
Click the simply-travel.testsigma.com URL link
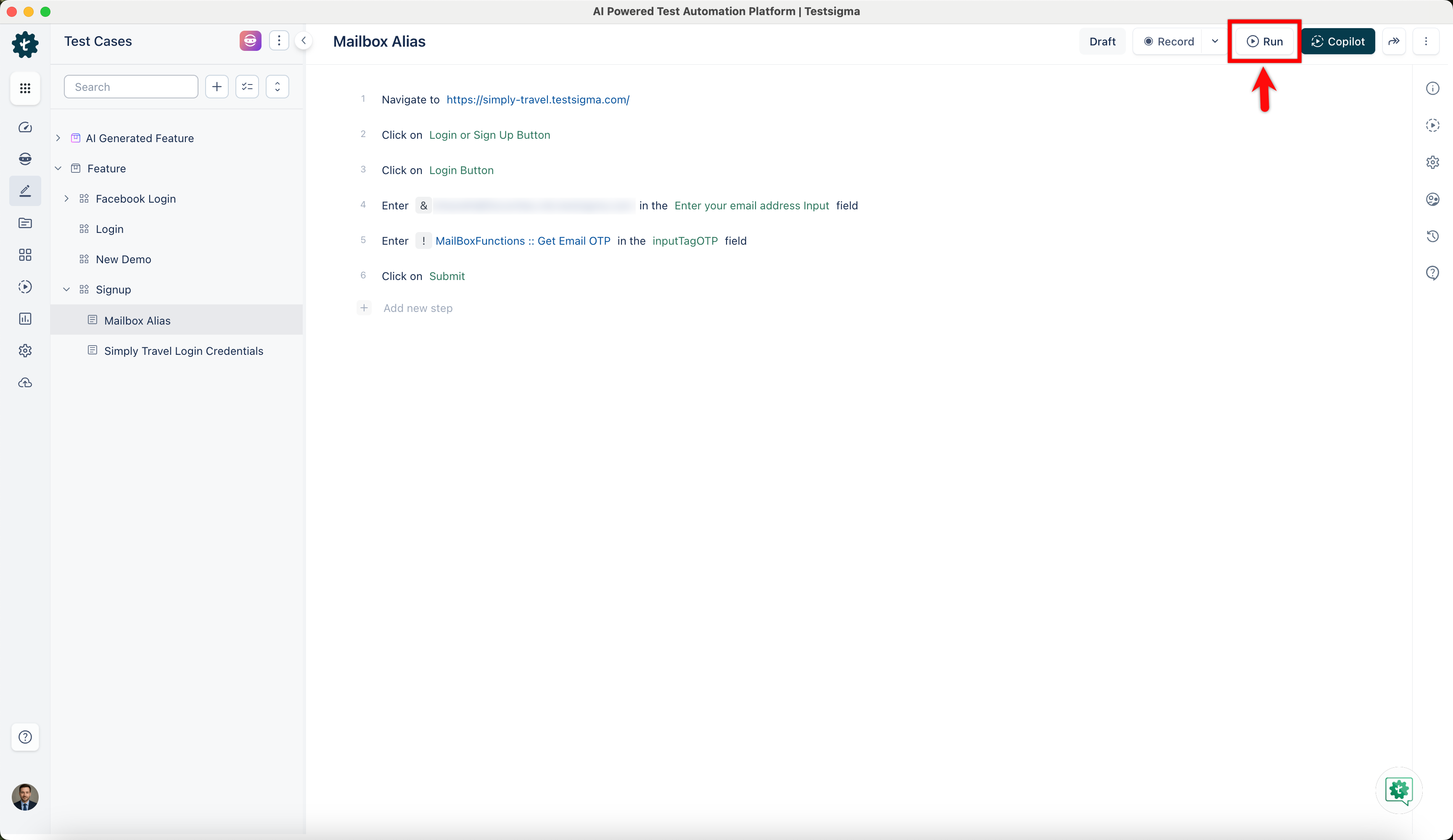click(x=538, y=100)
